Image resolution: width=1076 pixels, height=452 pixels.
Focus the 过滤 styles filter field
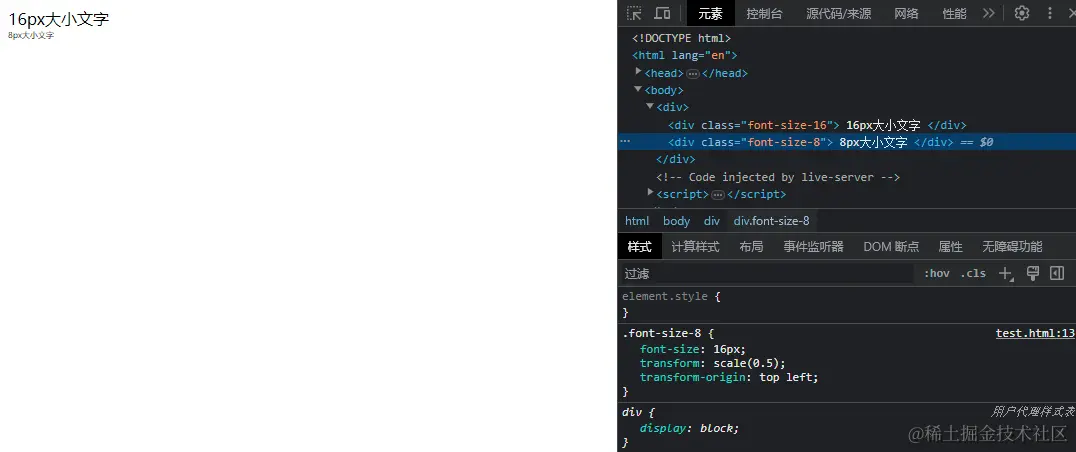pos(767,274)
